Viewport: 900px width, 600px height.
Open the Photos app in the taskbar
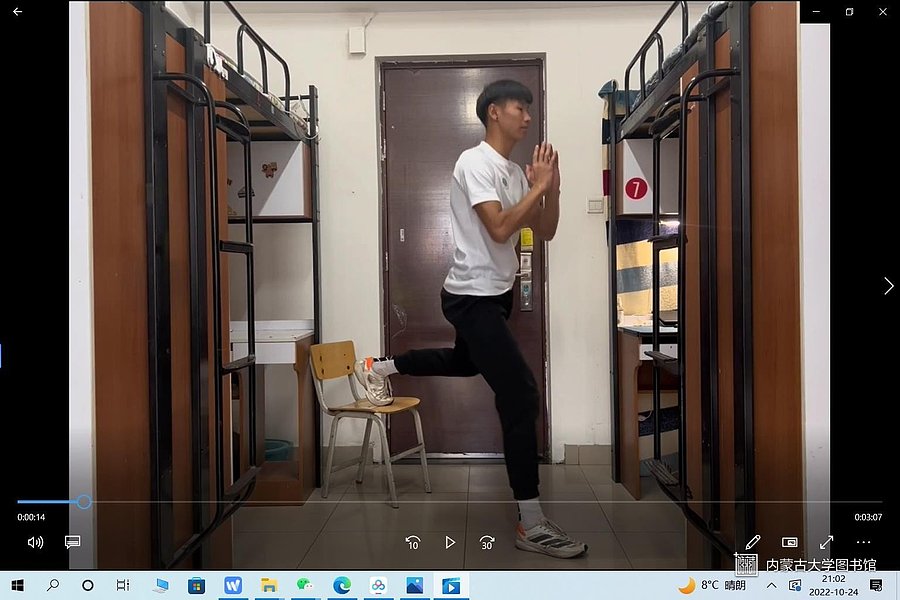pyautogui.click(x=414, y=585)
